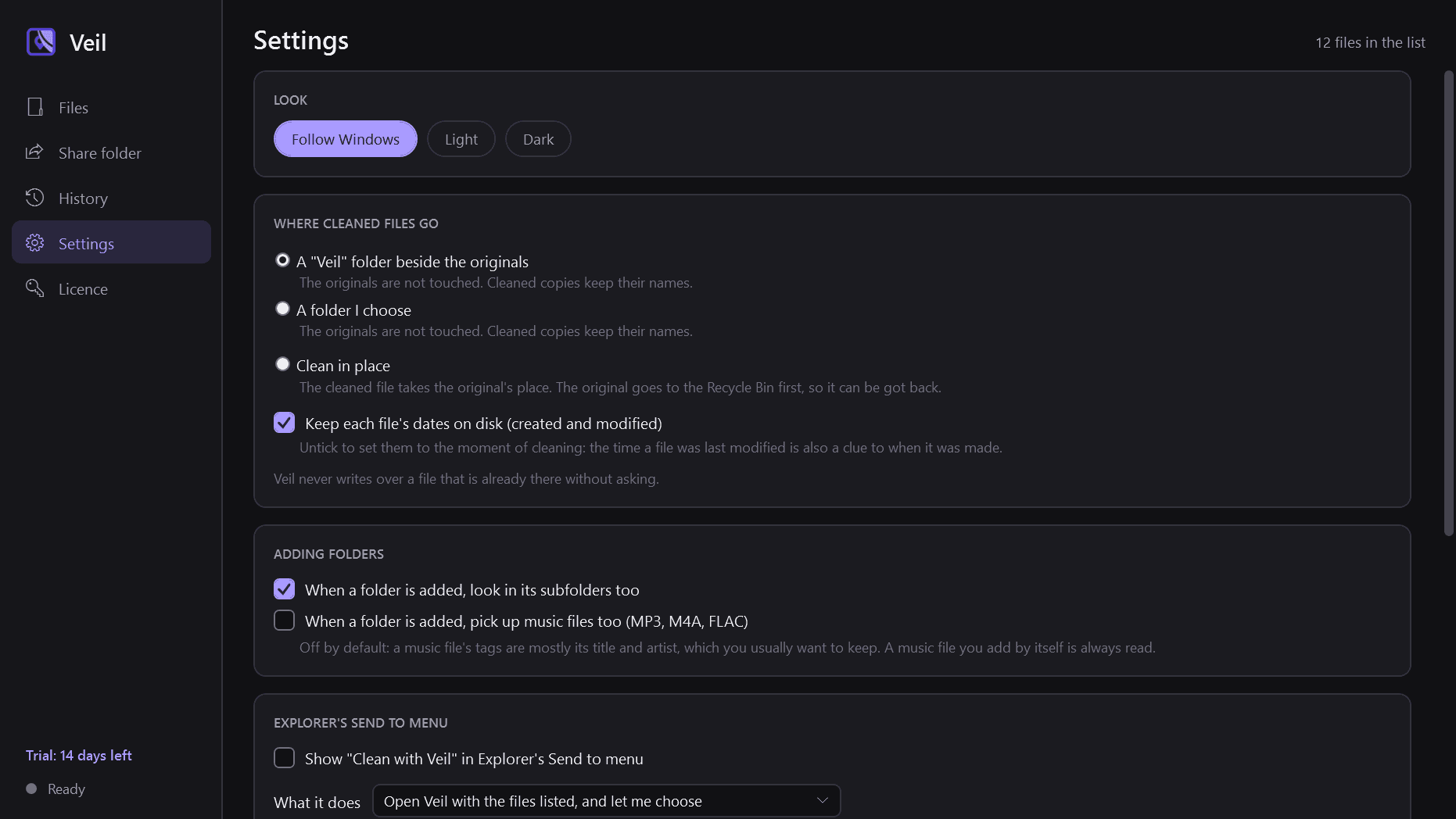This screenshot has width=1456, height=819.
Task: Click the Ready status dot indicator
Action: point(31,789)
